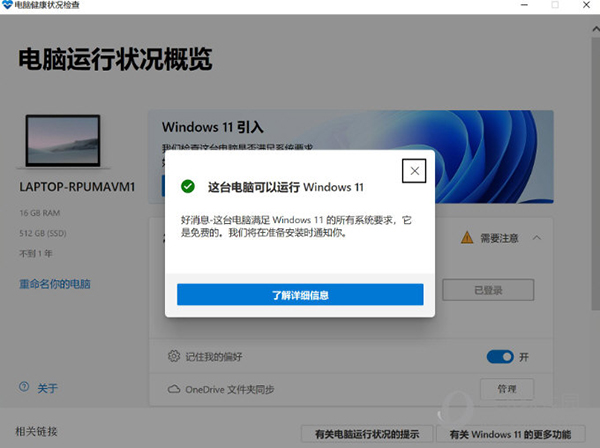Image resolution: width=600 pixels, height=448 pixels.
Task: Open the 关于 link
Action: coord(47,389)
